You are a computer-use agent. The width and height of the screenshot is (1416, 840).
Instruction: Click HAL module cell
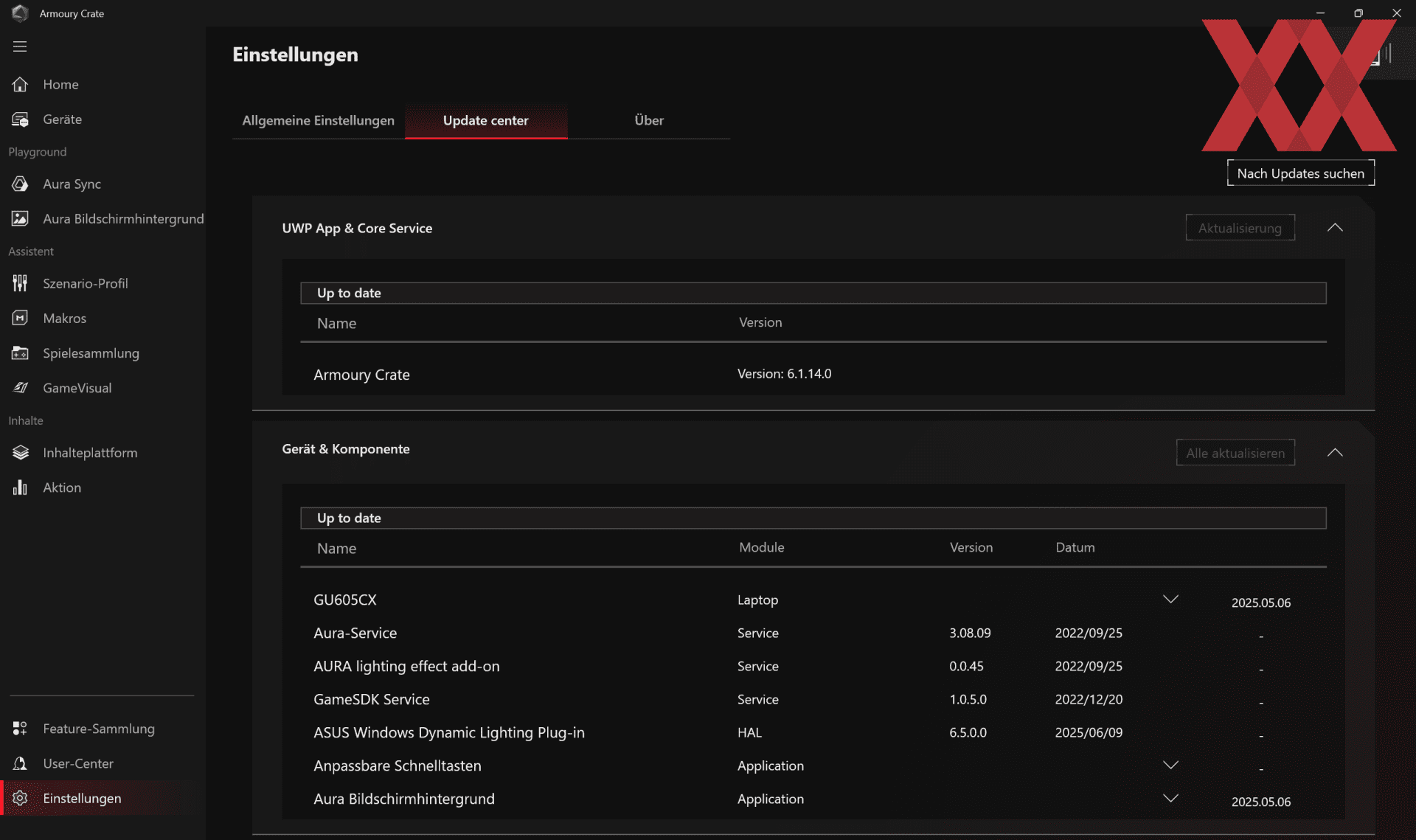[x=749, y=732]
